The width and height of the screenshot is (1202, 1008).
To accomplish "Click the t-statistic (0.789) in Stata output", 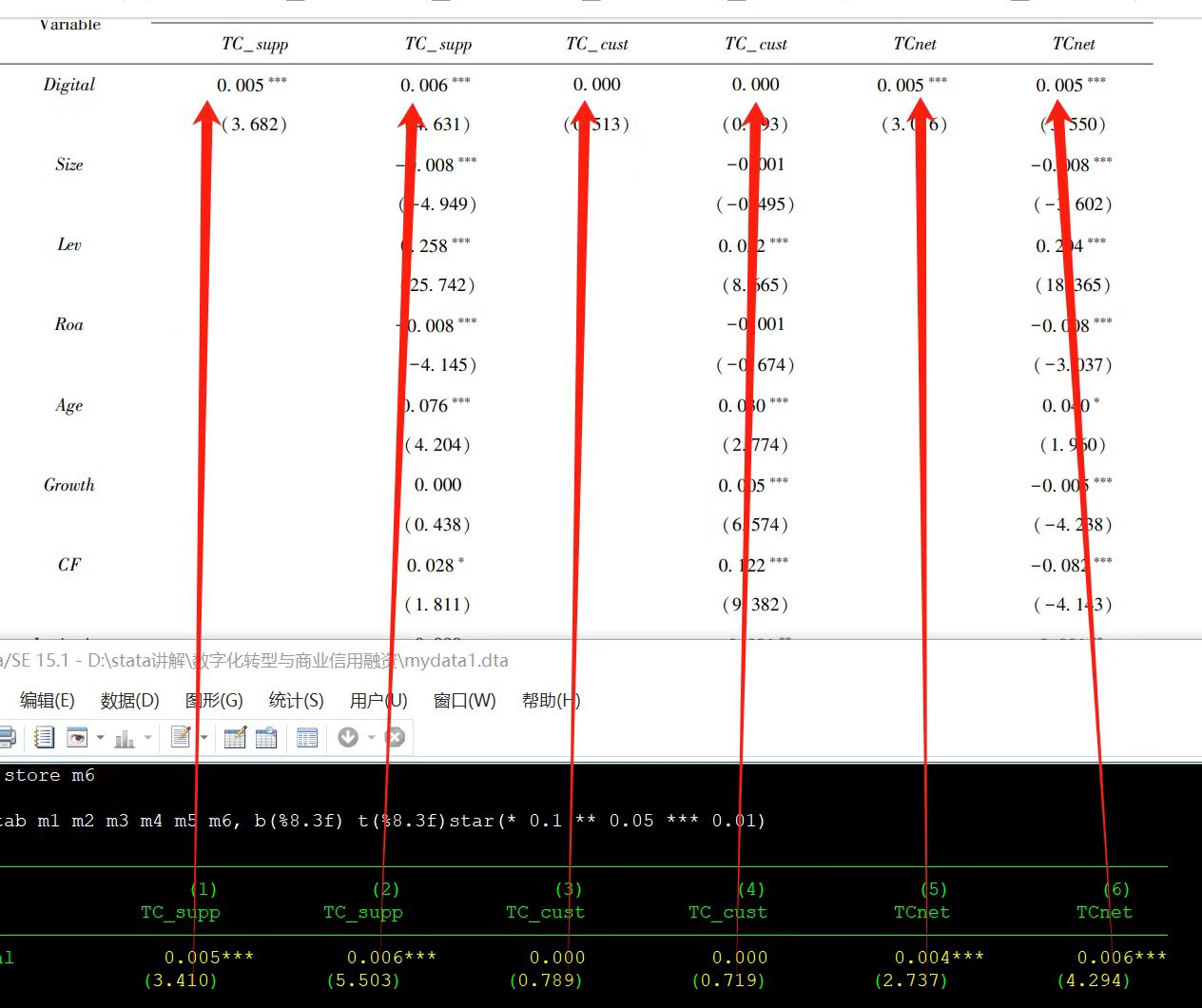I will pyautogui.click(x=546, y=980).
